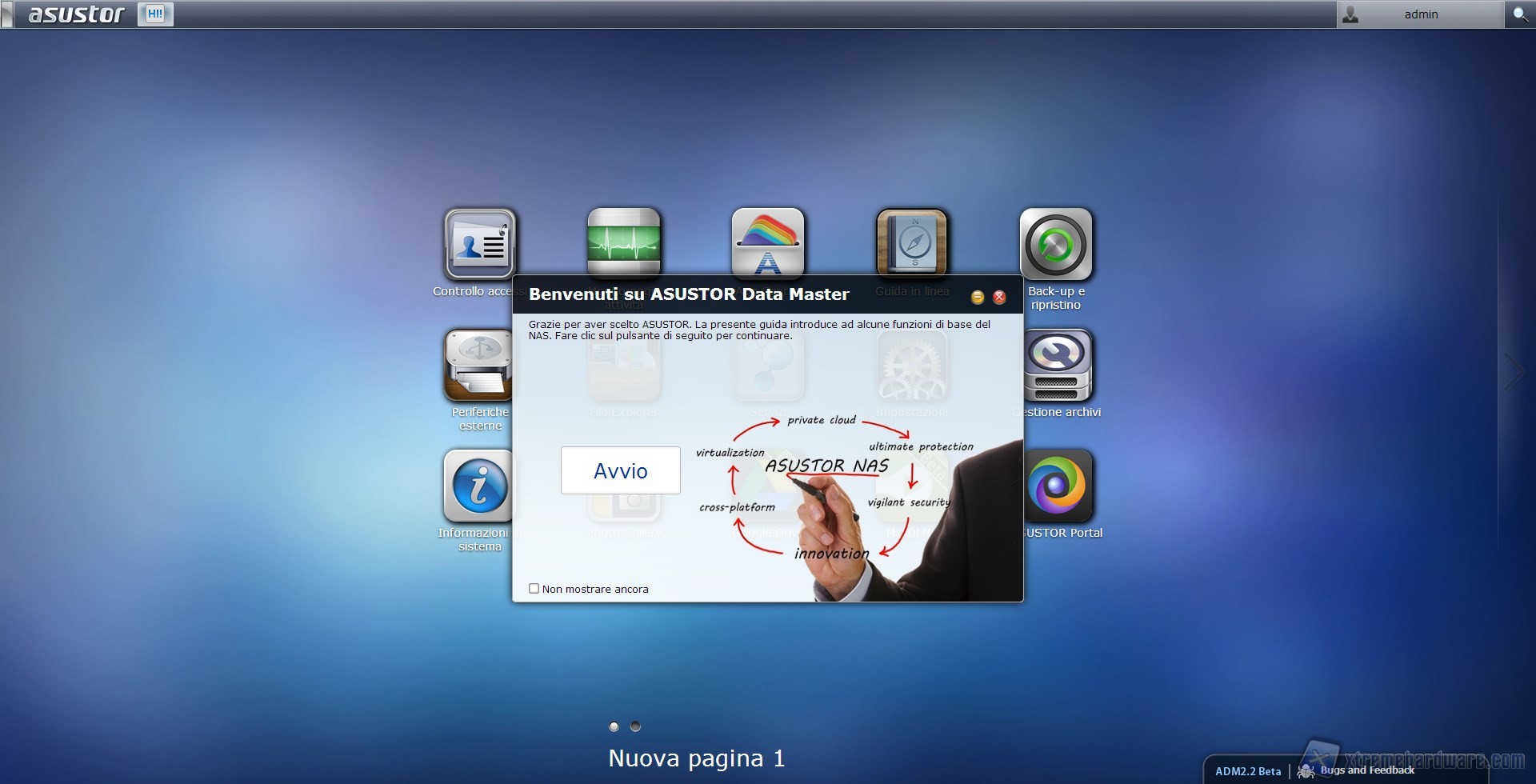Viewport: 1536px width, 784px height.
Task: Open the admin user menu
Action: tap(1419, 14)
